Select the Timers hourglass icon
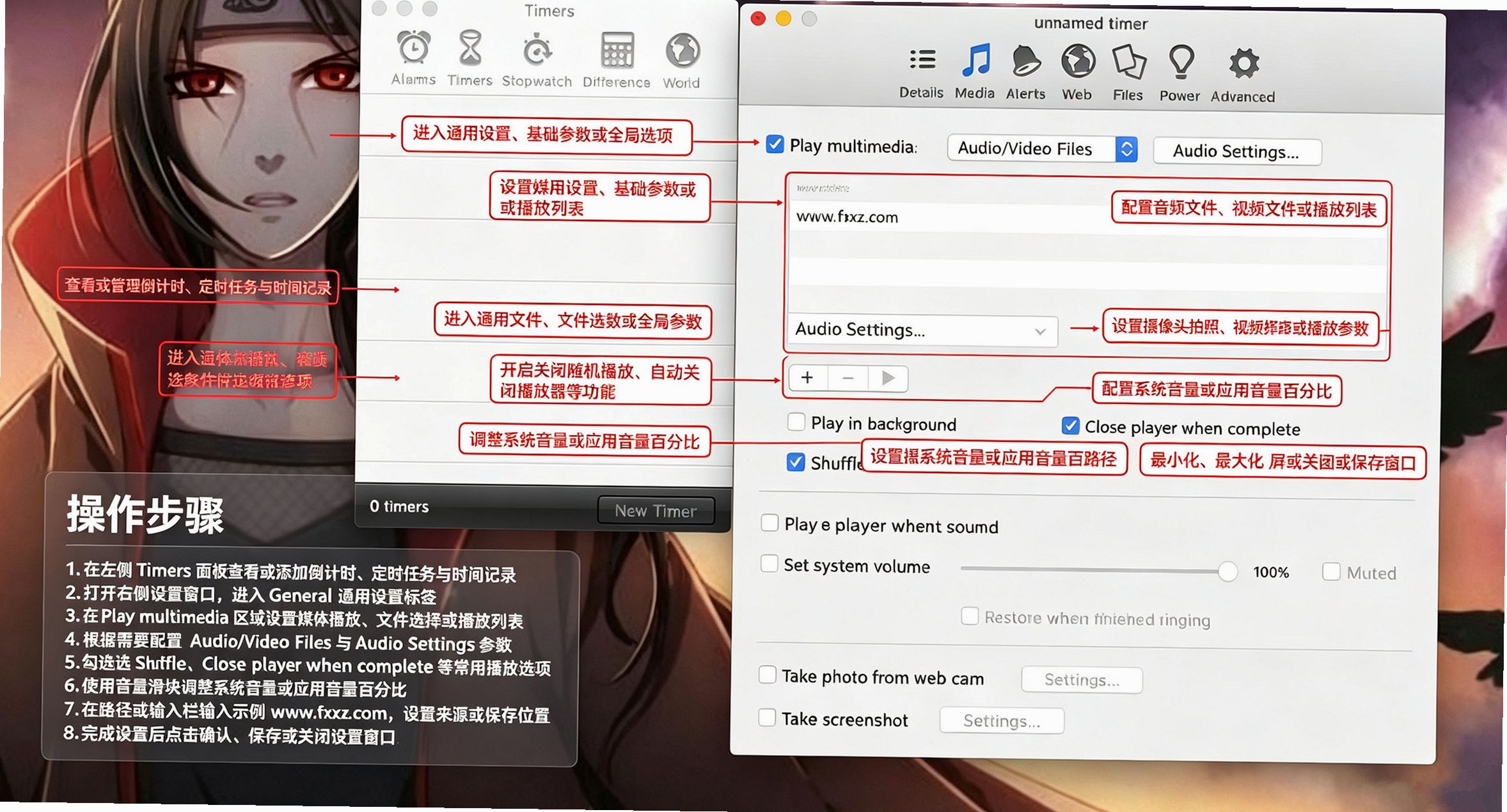This screenshot has width=1507, height=812. point(470,58)
